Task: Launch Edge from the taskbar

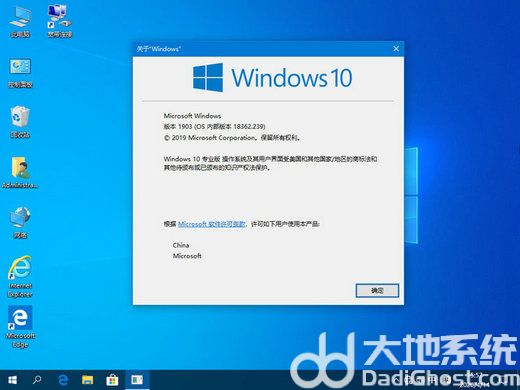Action: [63, 380]
